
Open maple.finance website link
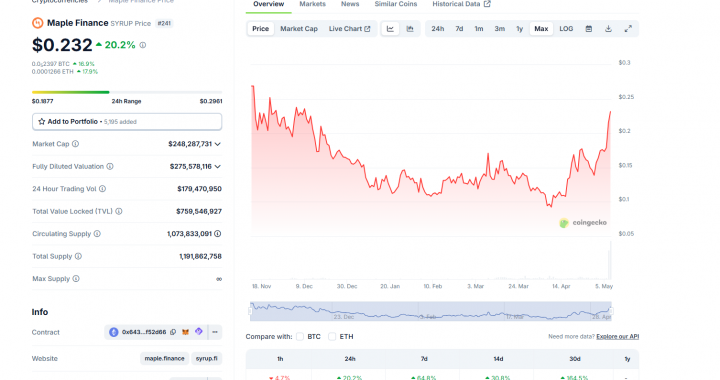coord(164,358)
